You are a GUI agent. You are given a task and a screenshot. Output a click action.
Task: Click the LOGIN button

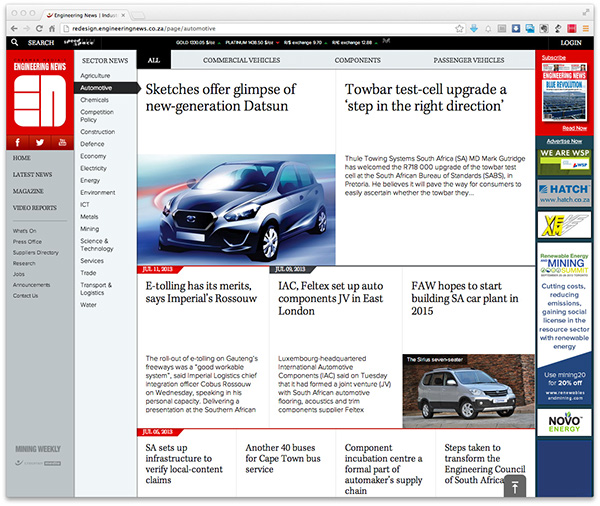coord(571,42)
